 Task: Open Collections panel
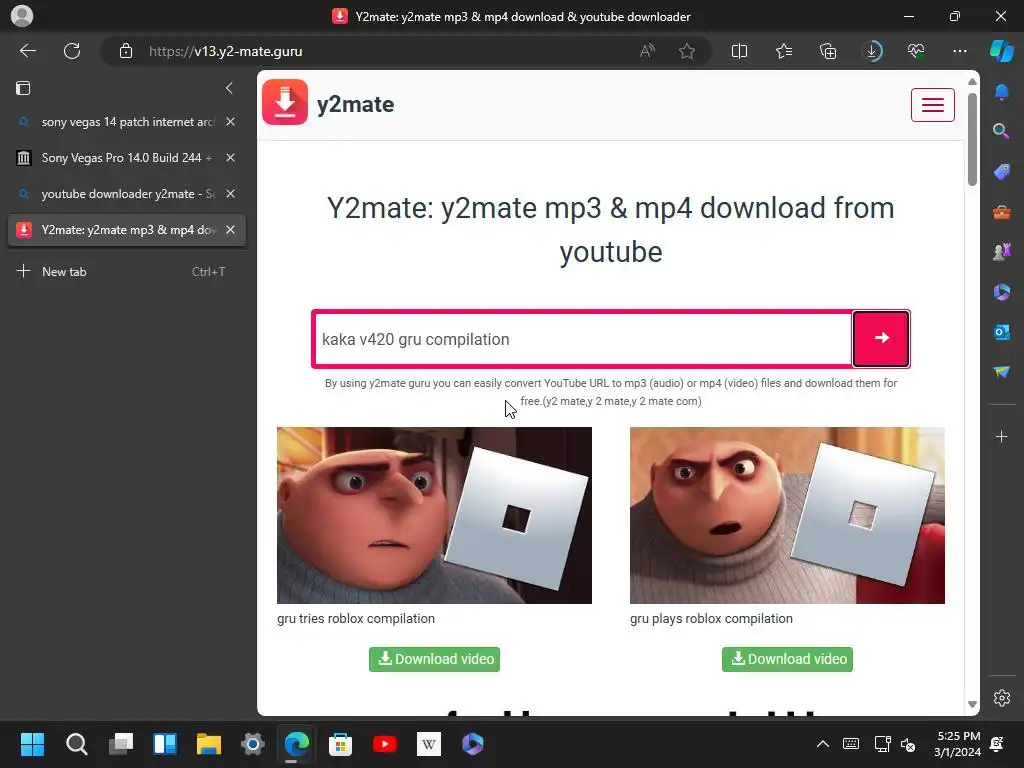click(828, 51)
